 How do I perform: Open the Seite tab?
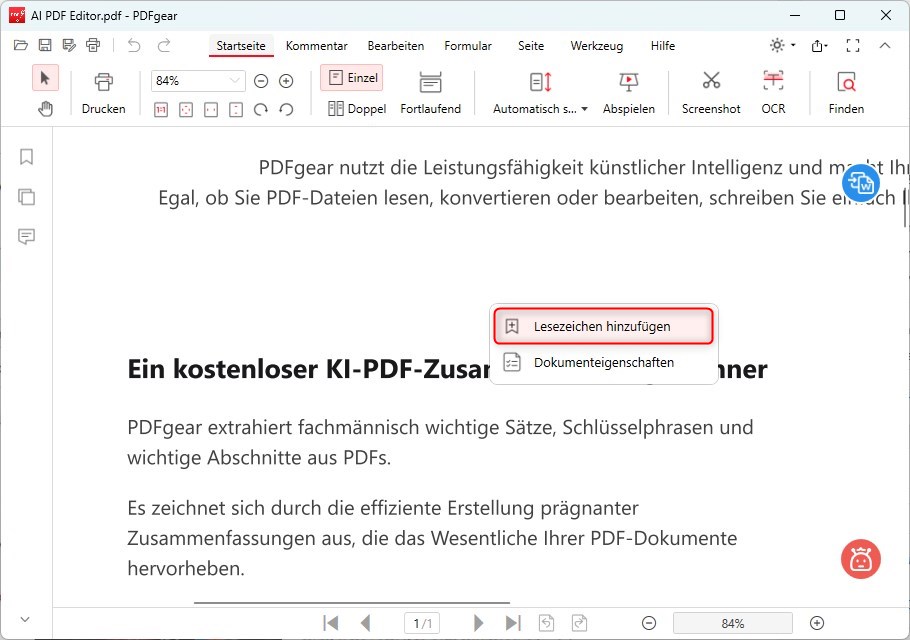pyautogui.click(x=531, y=46)
